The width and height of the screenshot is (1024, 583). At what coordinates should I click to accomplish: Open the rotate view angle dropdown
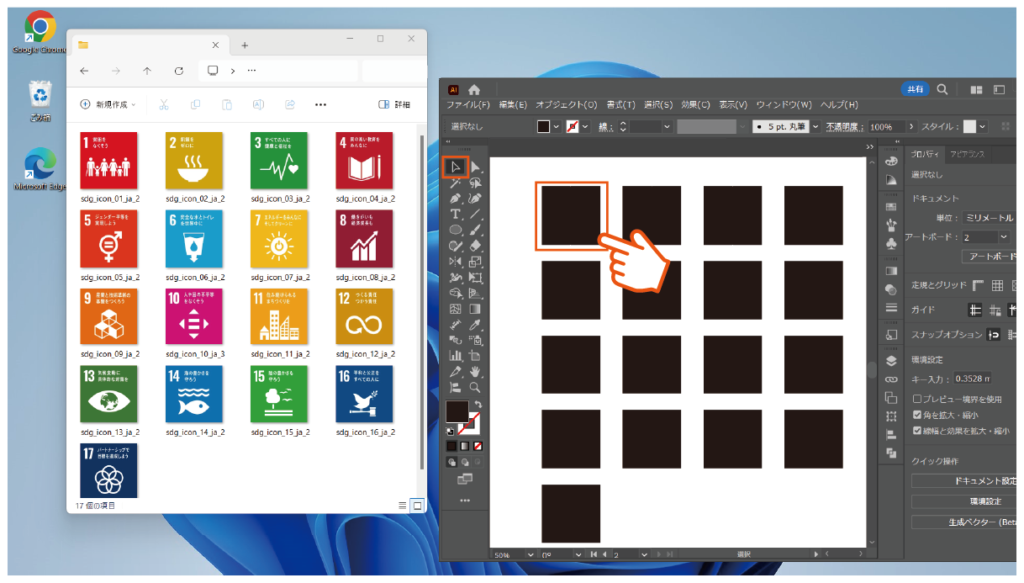pos(578,555)
